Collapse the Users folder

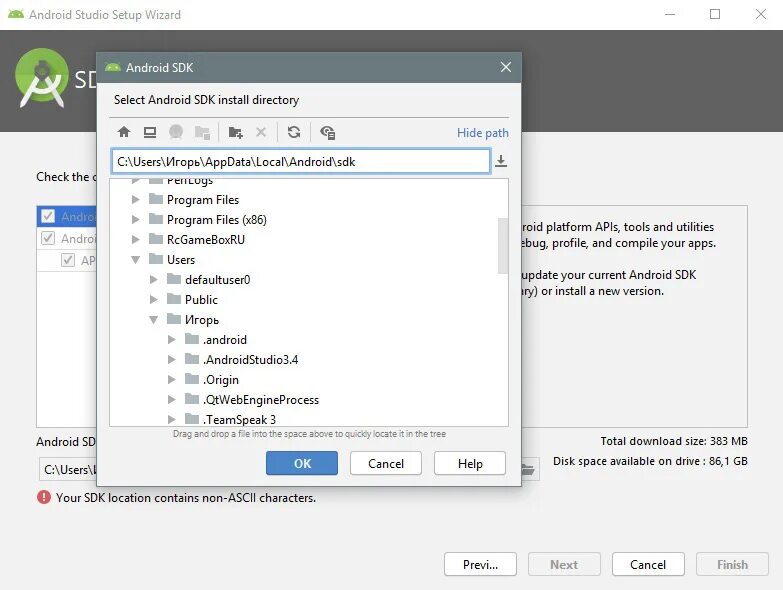click(x=135, y=260)
